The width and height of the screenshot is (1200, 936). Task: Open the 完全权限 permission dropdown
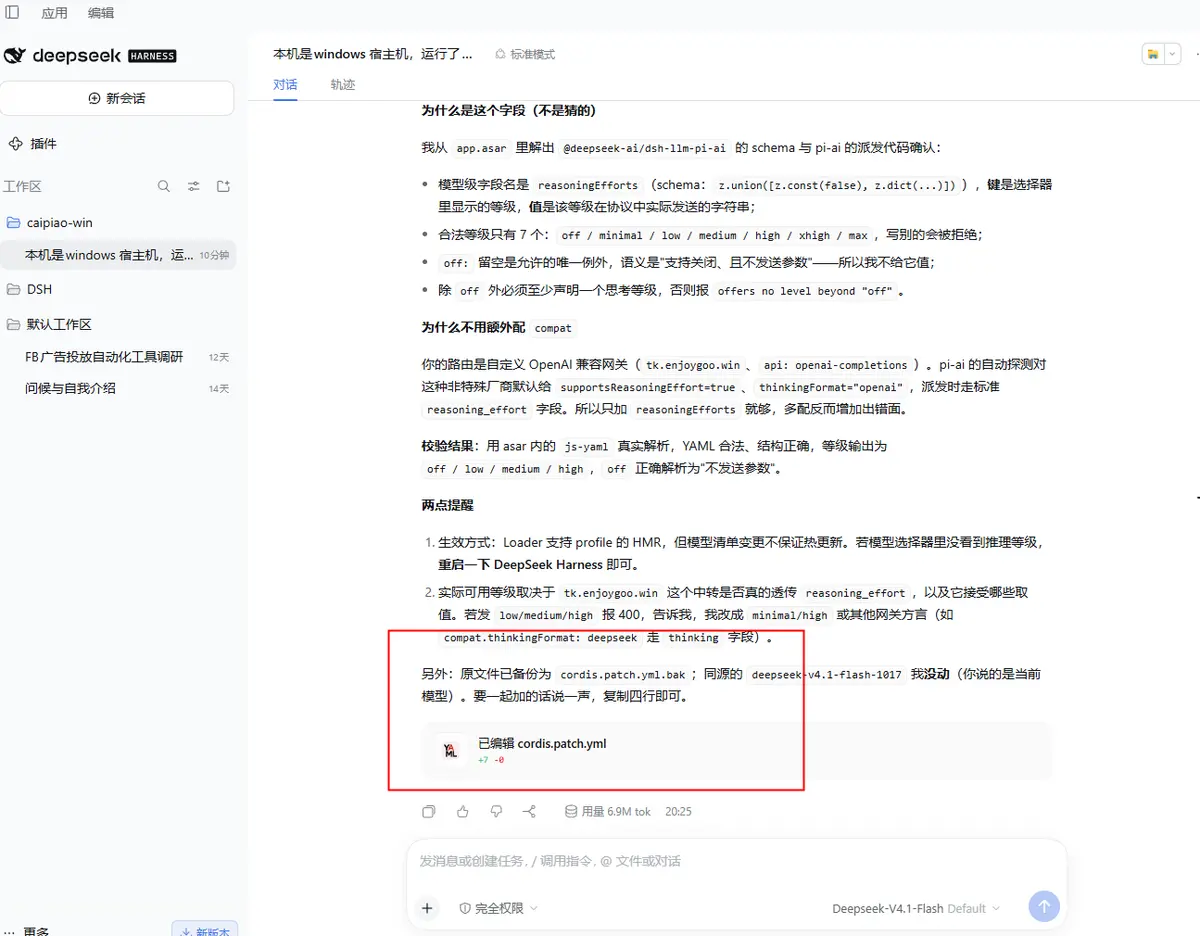click(498, 908)
